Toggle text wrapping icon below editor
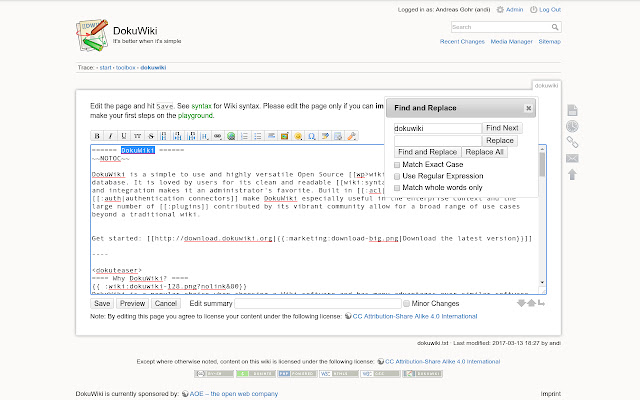Screen dimensions: 640x400 [x=541, y=303]
